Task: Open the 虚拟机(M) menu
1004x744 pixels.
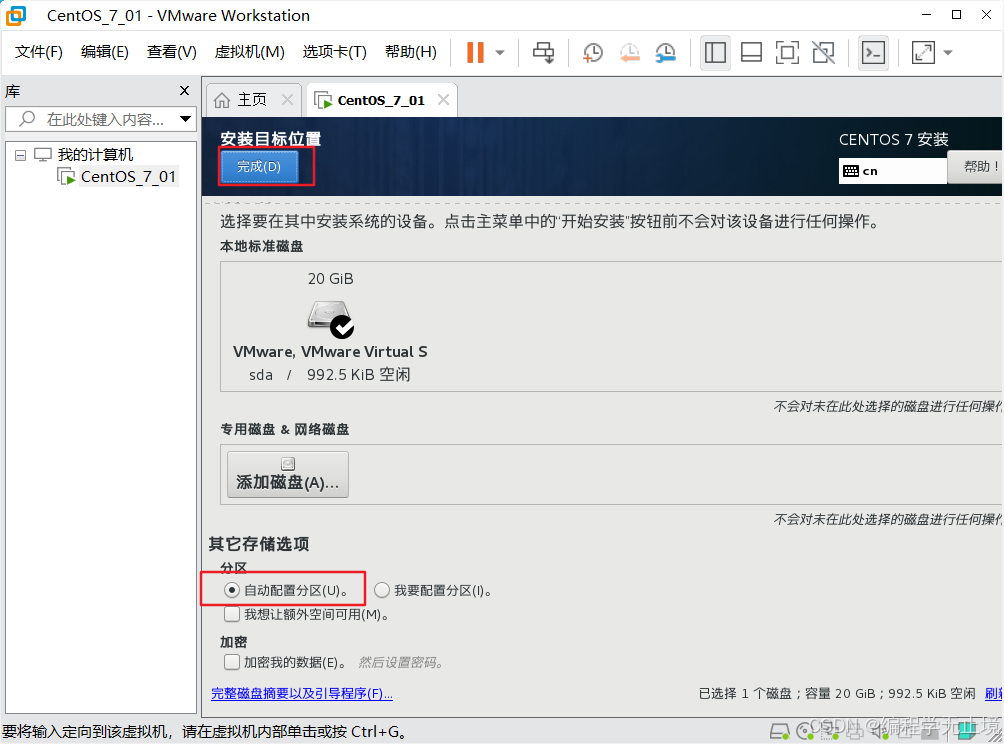Action: click(249, 52)
